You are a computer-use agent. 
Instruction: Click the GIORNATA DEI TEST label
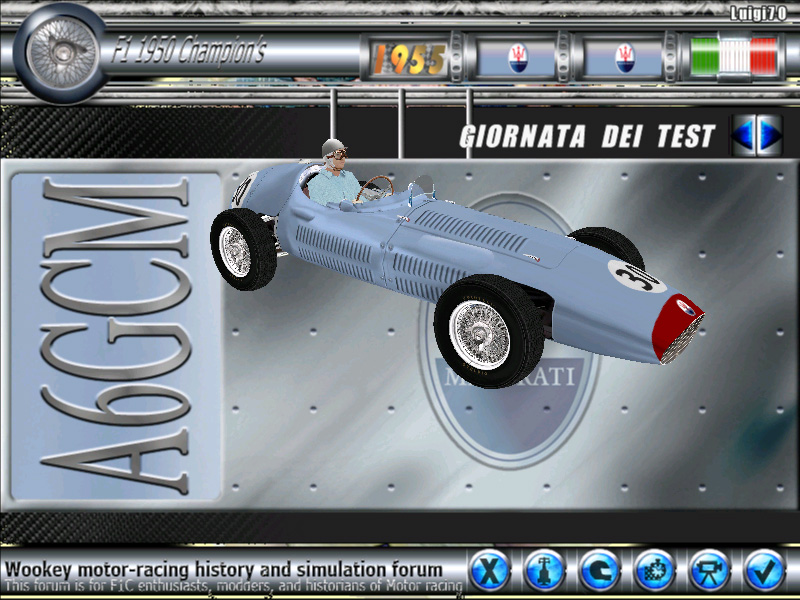point(587,136)
